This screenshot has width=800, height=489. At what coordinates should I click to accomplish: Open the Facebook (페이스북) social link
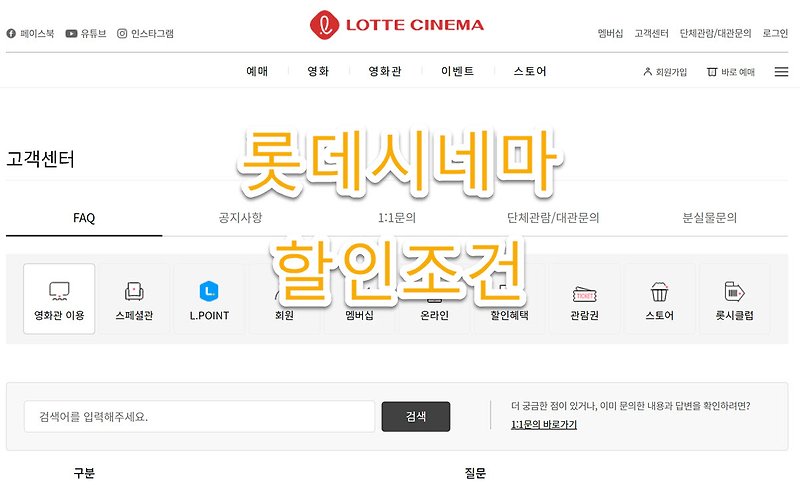30,34
